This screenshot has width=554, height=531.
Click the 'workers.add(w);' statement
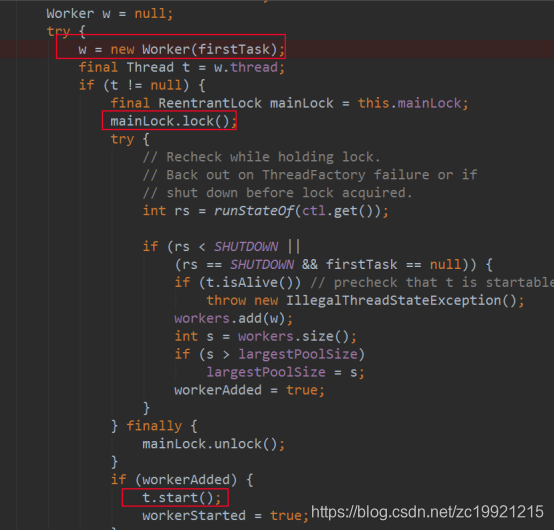(234, 319)
